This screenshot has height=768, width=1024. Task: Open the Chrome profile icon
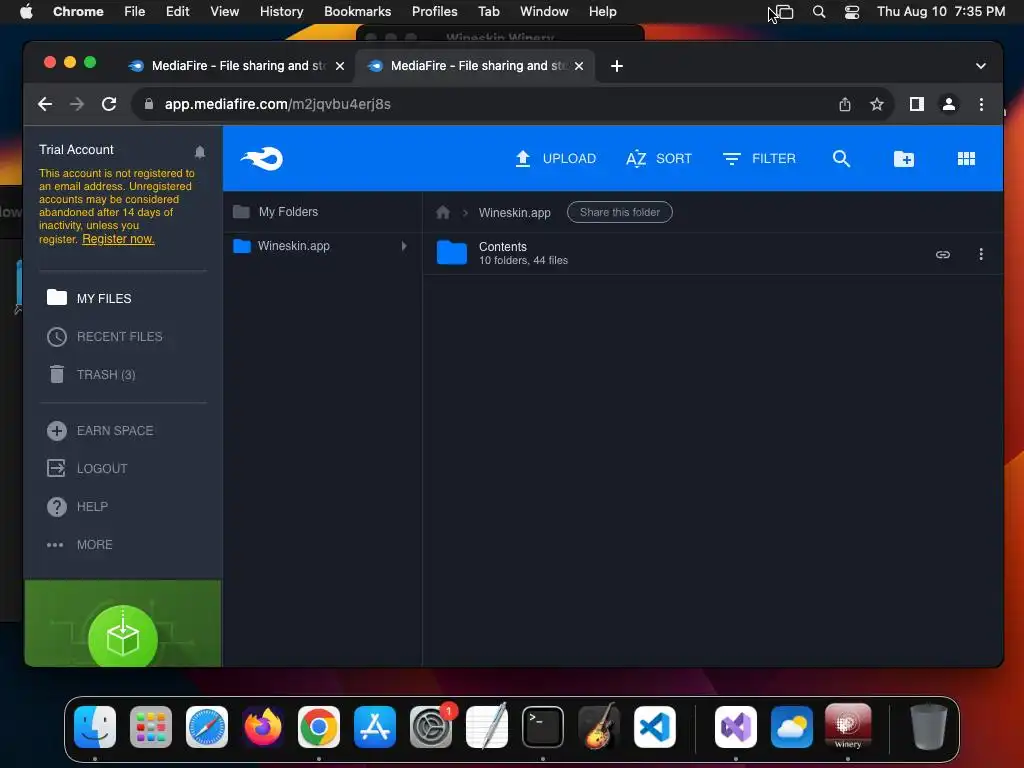pos(948,104)
